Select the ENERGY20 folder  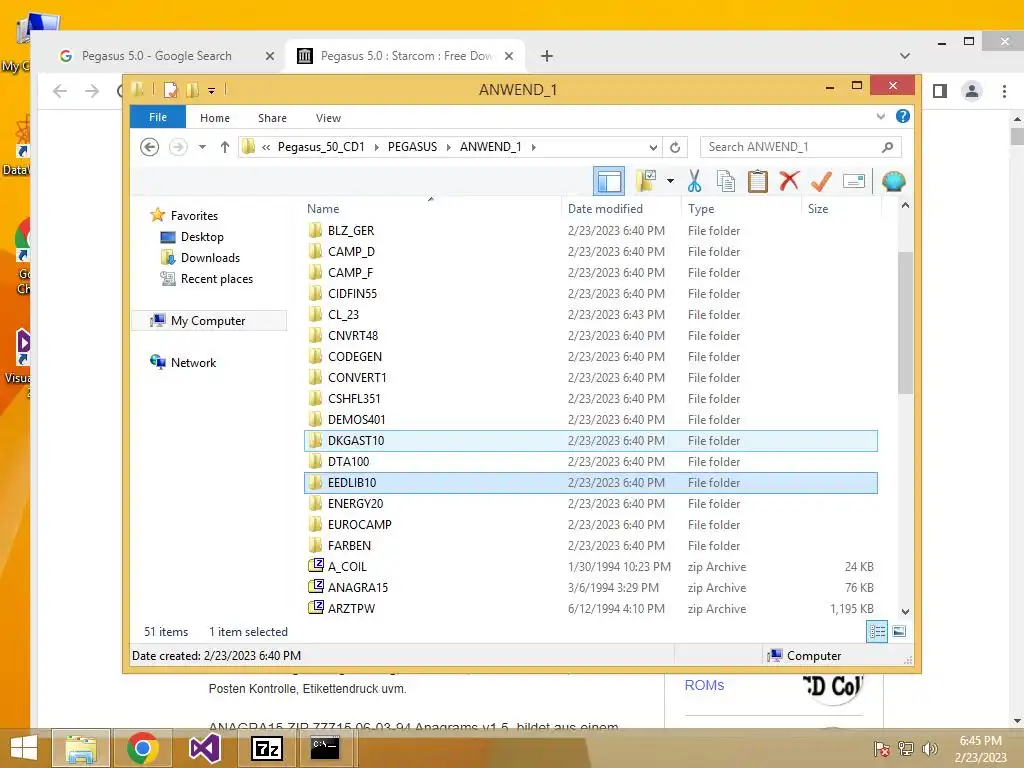(590, 504)
